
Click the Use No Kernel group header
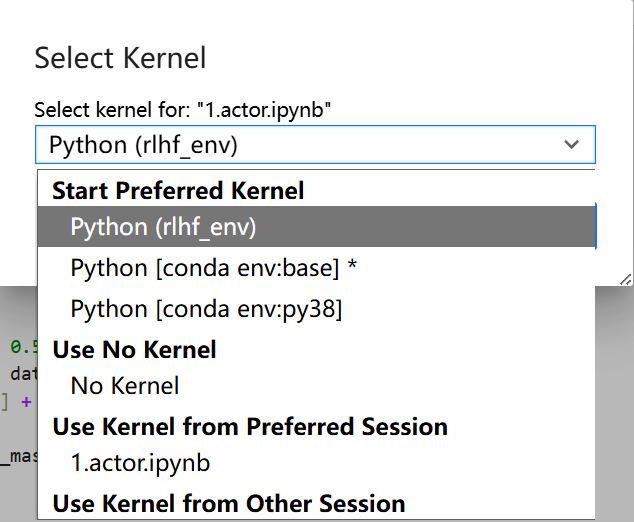tap(134, 349)
